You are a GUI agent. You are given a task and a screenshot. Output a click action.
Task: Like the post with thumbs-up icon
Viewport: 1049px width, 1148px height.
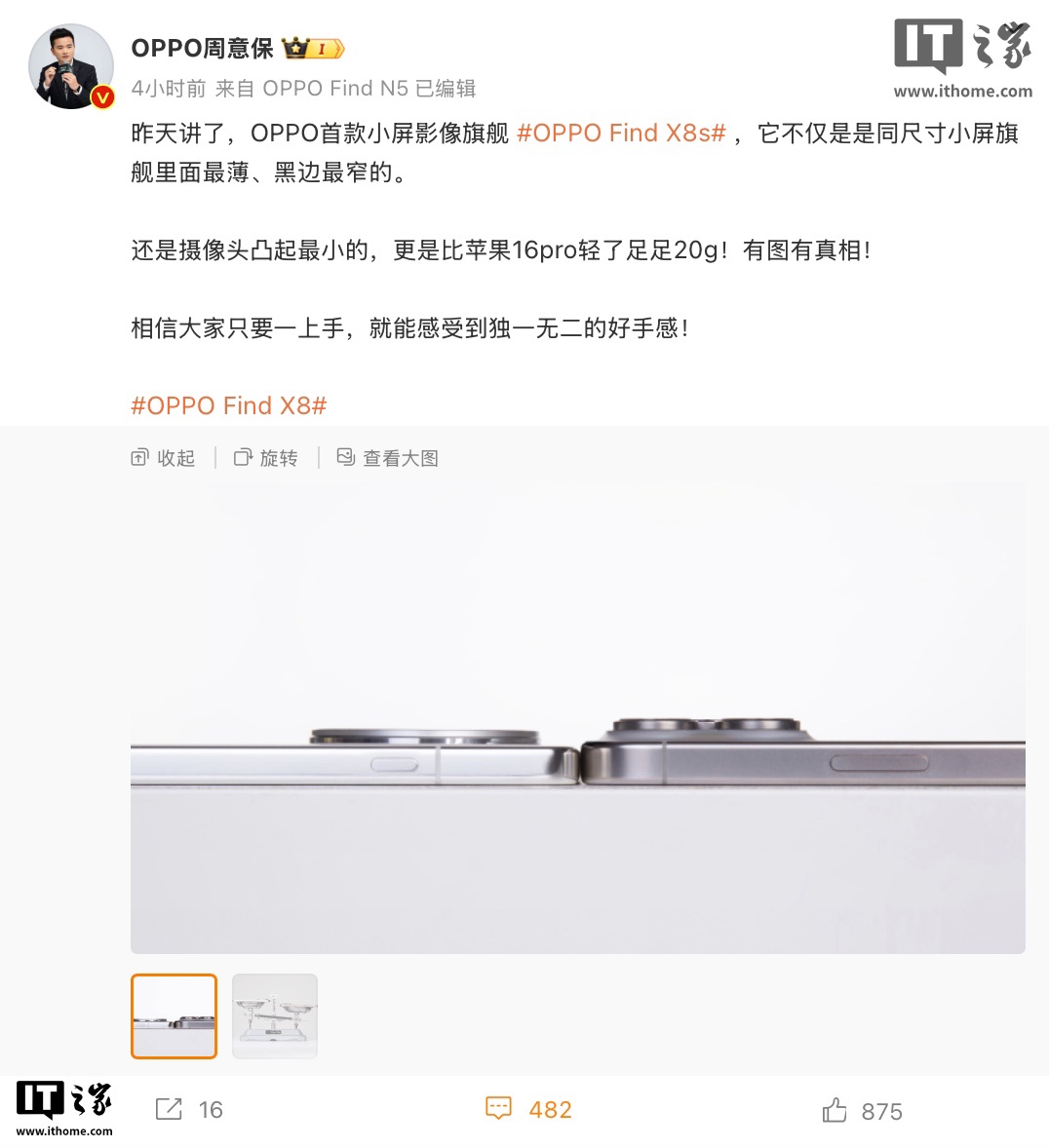pyautogui.click(x=835, y=1110)
